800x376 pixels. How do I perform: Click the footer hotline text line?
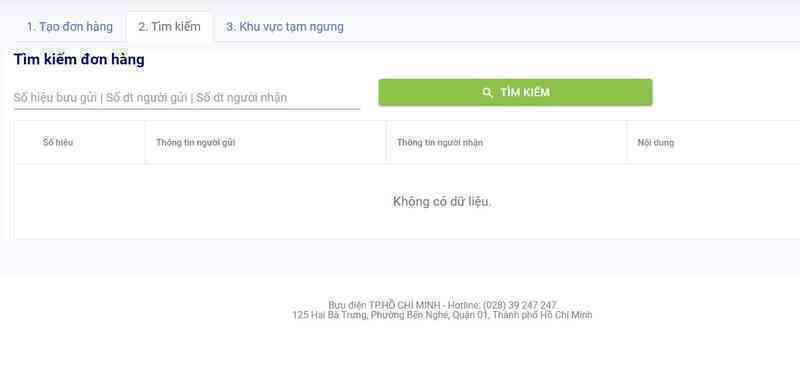click(442, 305)
